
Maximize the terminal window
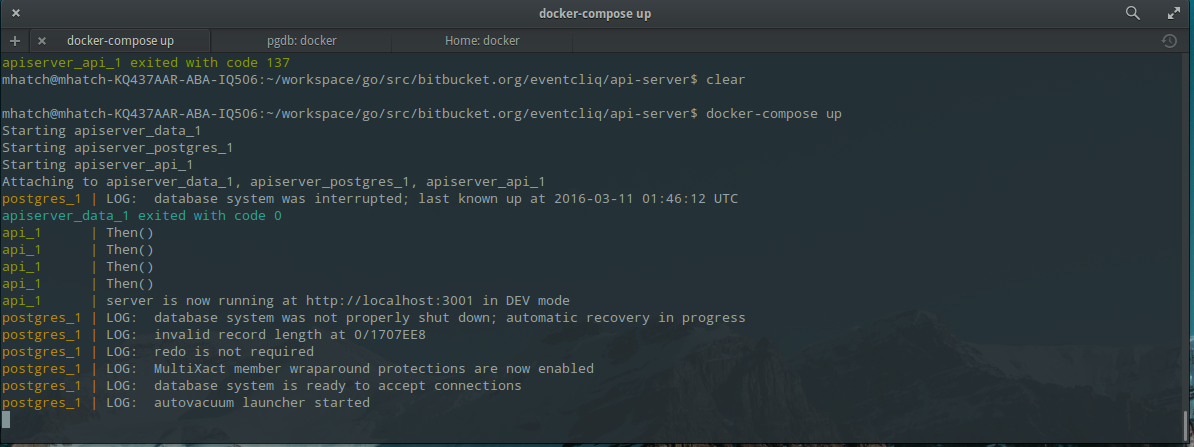[x=1175, y=13]
